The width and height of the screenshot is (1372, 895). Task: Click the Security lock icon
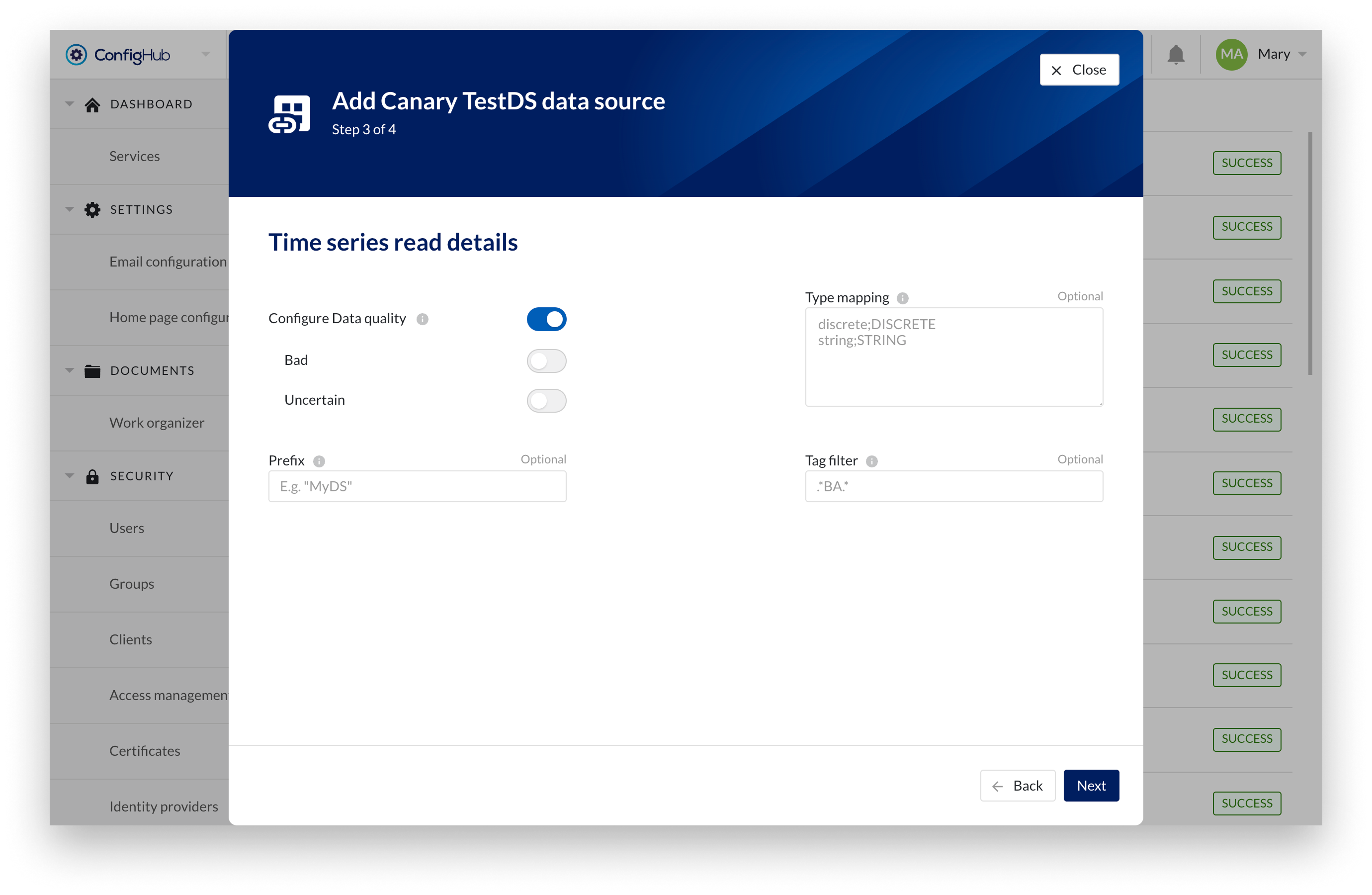click(92, 476)
